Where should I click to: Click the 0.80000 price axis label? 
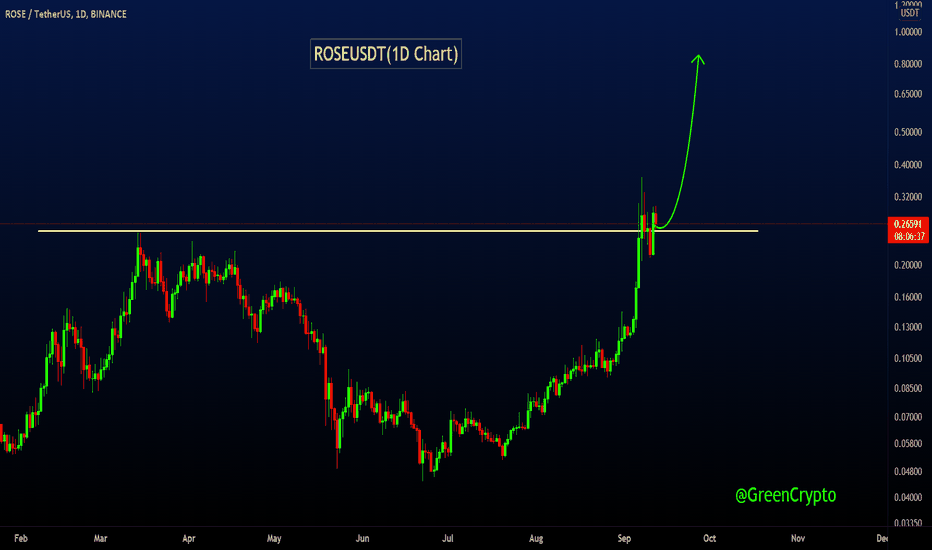pyautogui.click(x=908, y=64)
